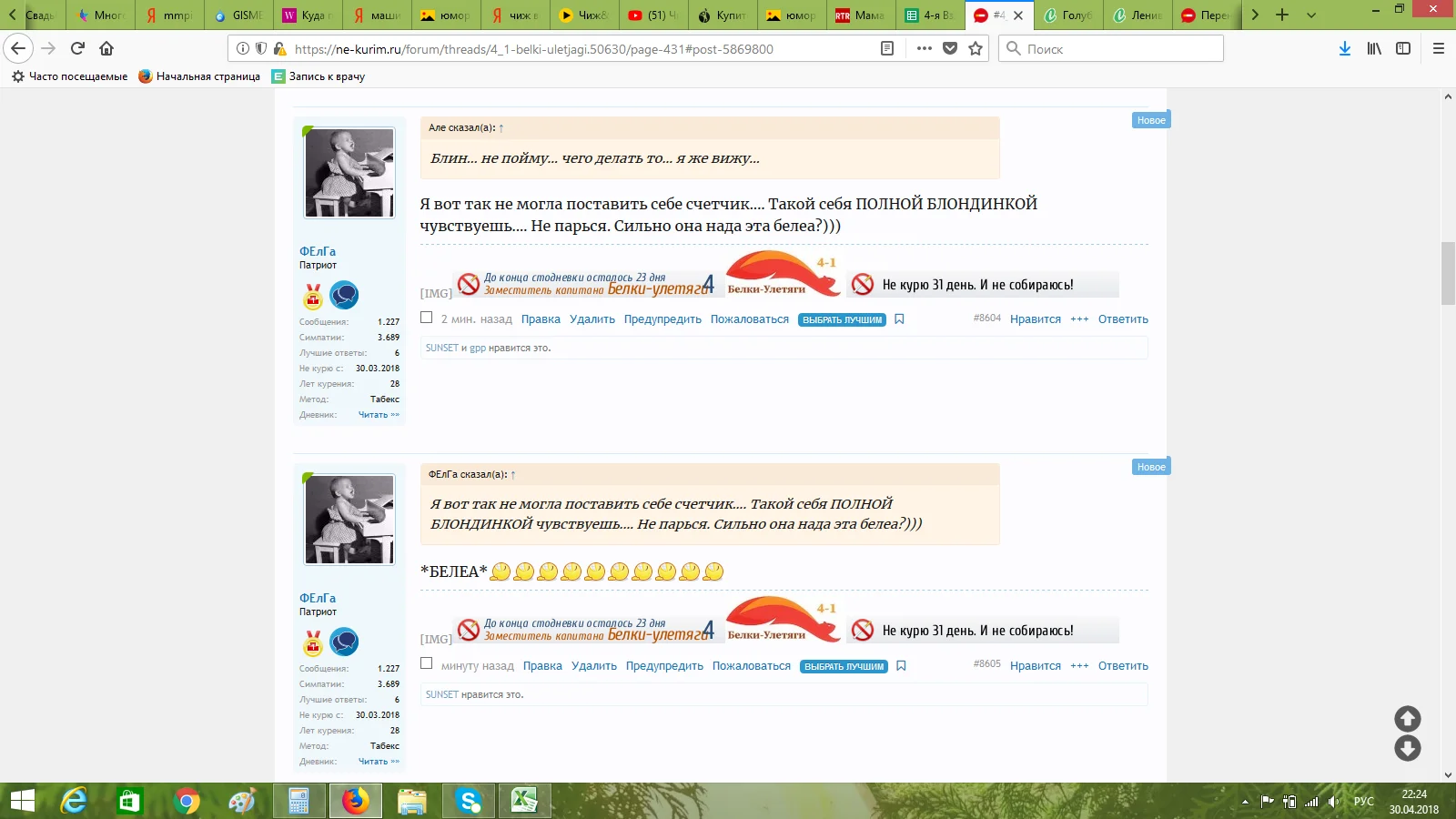Switch to the 'Куда' tab
Screen dimensions: 1456x819
306,15
